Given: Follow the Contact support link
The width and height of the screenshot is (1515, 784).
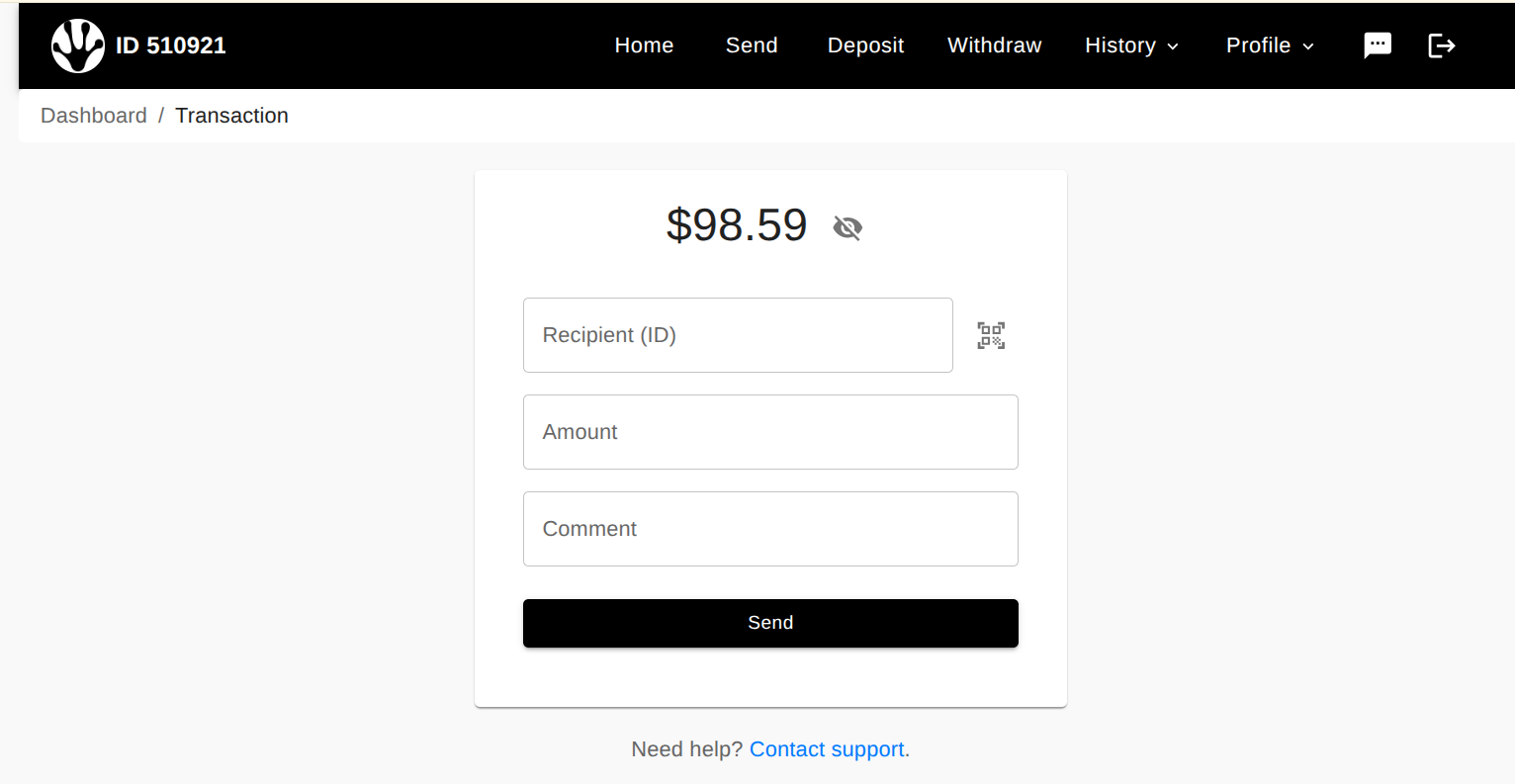Looking at the screenshot, I should point(828,749).
